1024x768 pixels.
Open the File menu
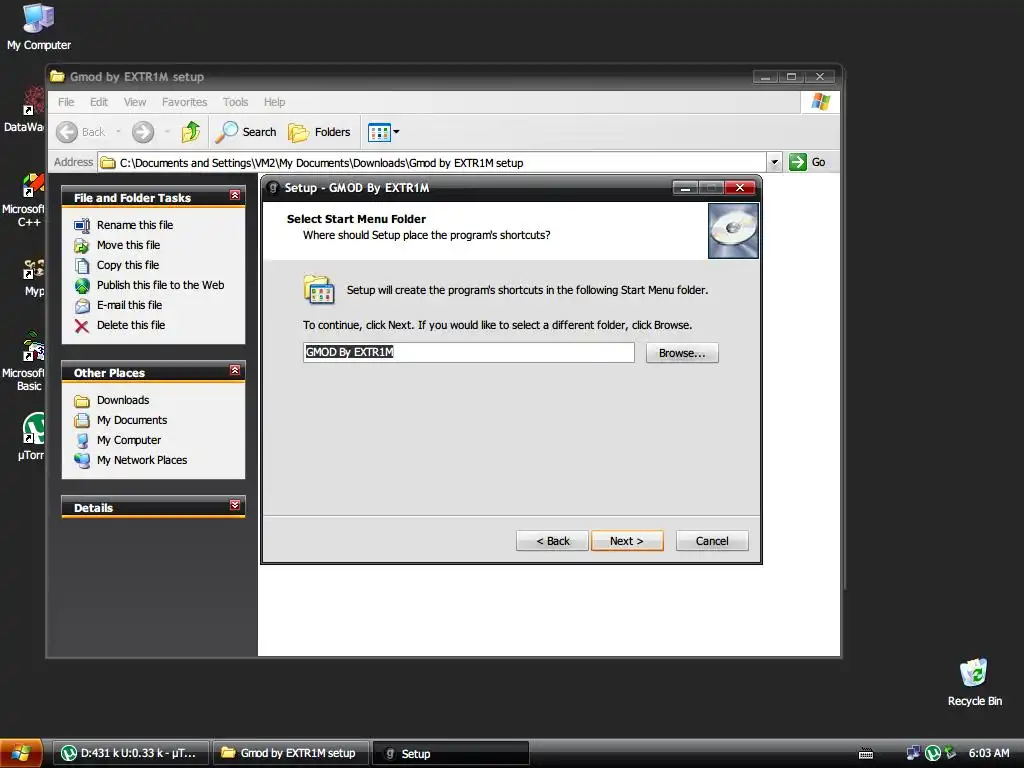66,102
